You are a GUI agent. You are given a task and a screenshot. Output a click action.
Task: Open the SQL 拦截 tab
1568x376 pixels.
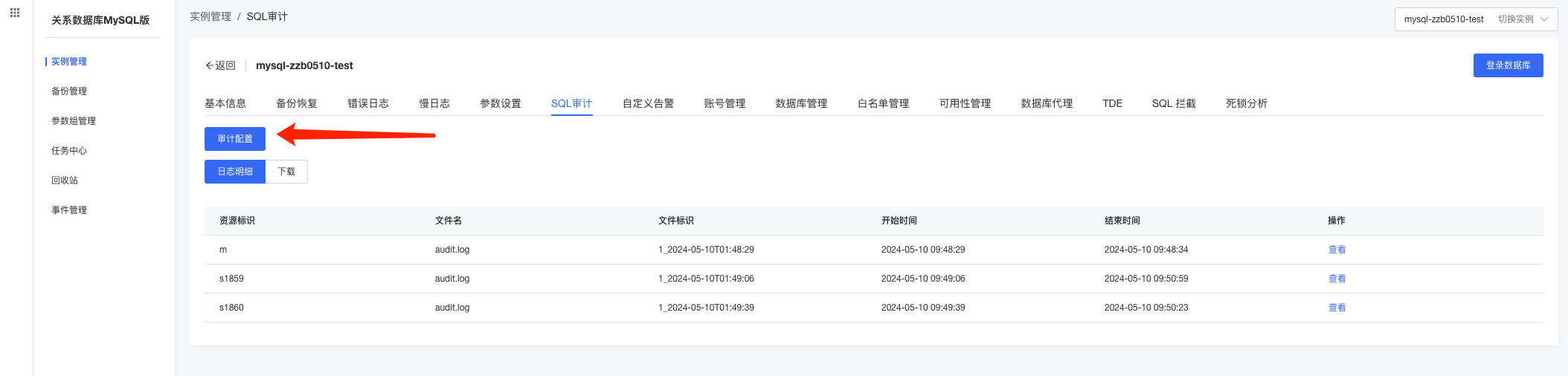pos(1174,103)
